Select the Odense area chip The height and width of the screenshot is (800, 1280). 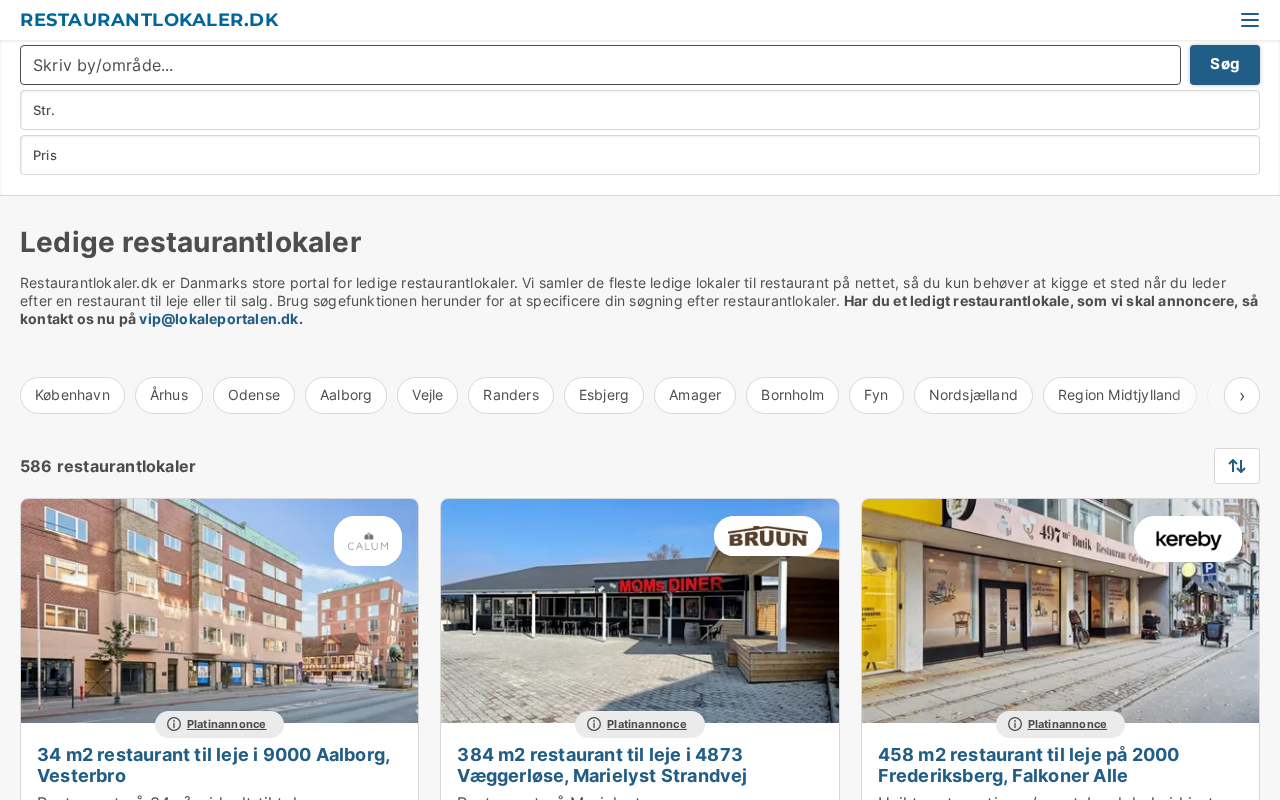254,395
